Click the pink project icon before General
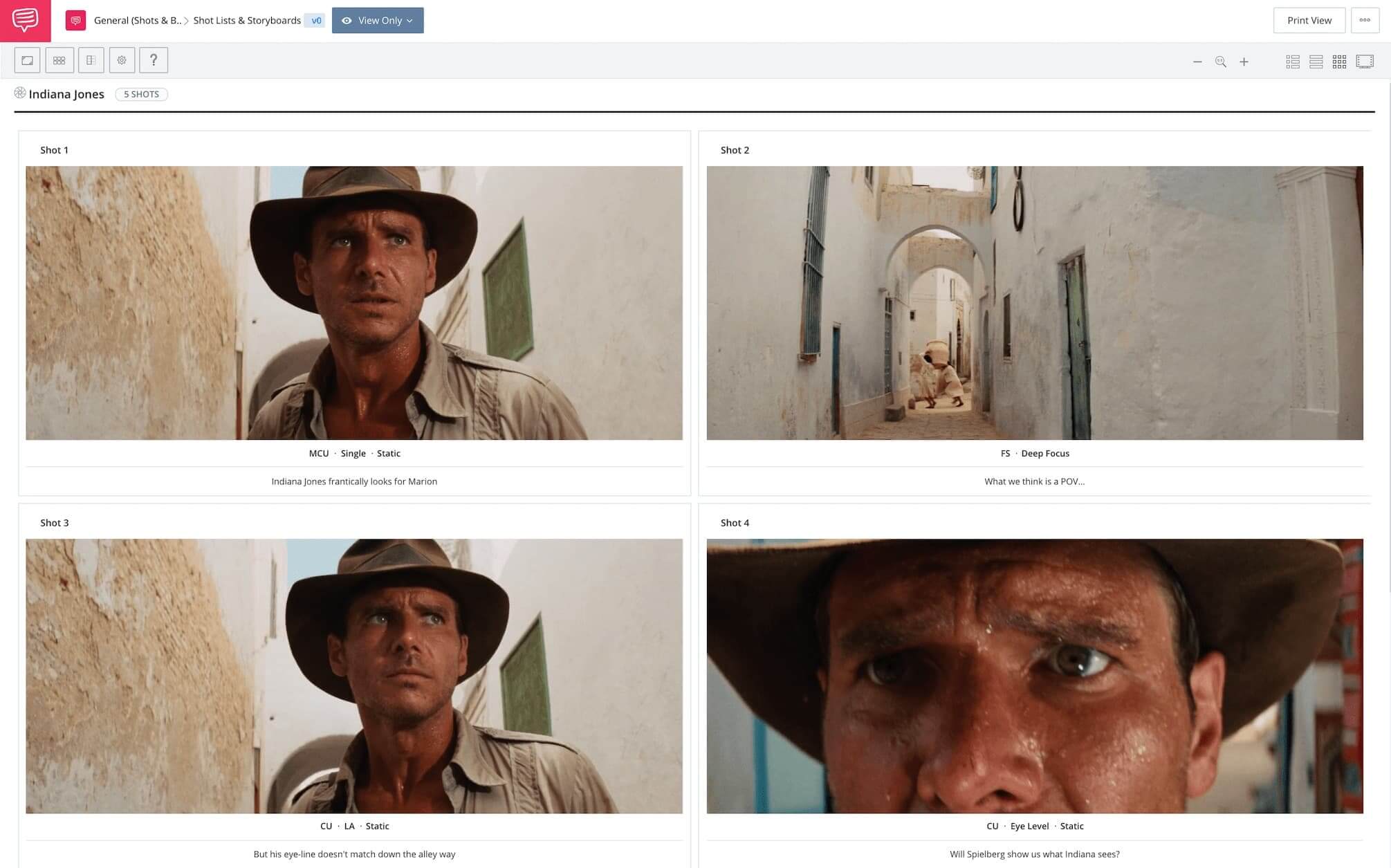Viewport: 1391px width, 868px height. click(x=75, y=21)
